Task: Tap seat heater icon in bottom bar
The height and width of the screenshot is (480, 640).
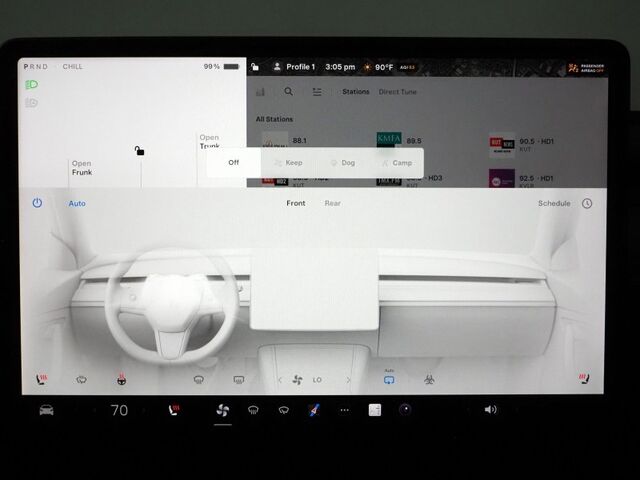Action: pos(174,409)
